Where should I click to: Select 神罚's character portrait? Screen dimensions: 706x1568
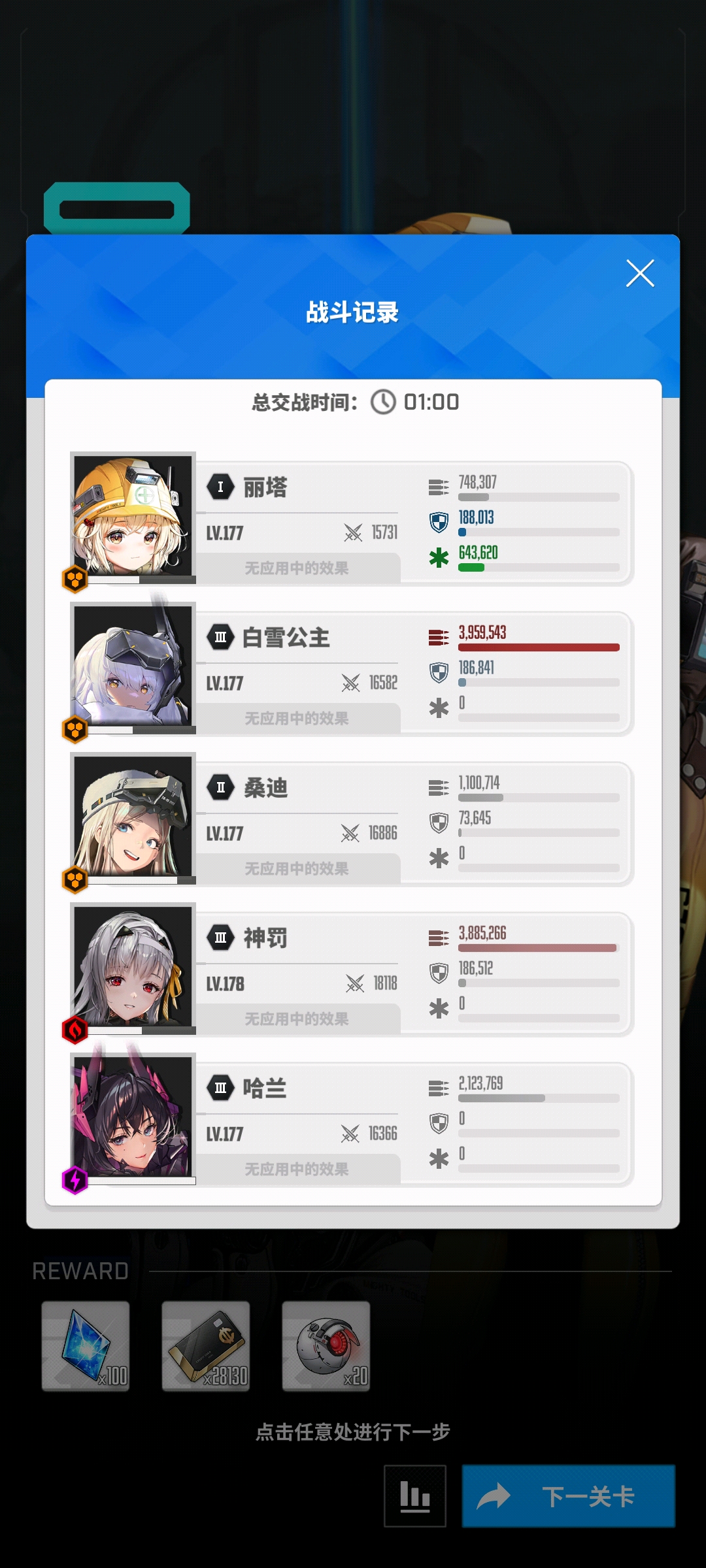pyautogui.click(x=133, y=966)
